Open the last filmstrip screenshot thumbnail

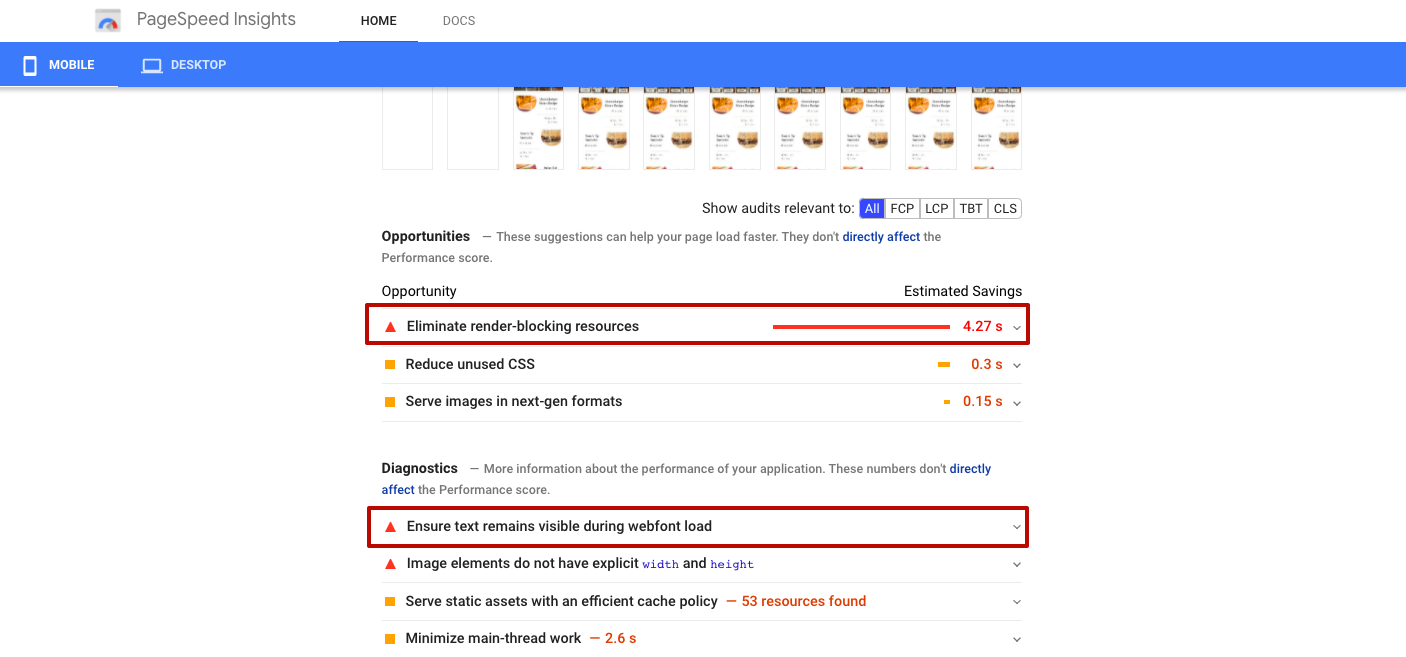click(x=996, y=128)
